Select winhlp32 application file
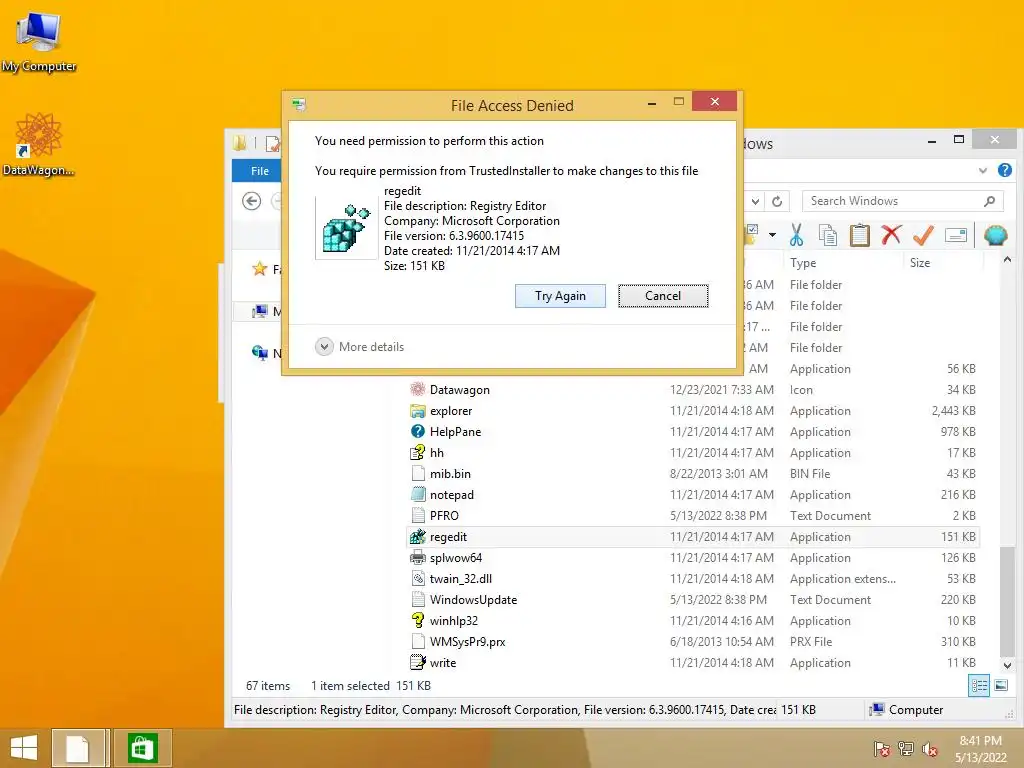The width and height of the screenshot is (1024, 768). 453,620
